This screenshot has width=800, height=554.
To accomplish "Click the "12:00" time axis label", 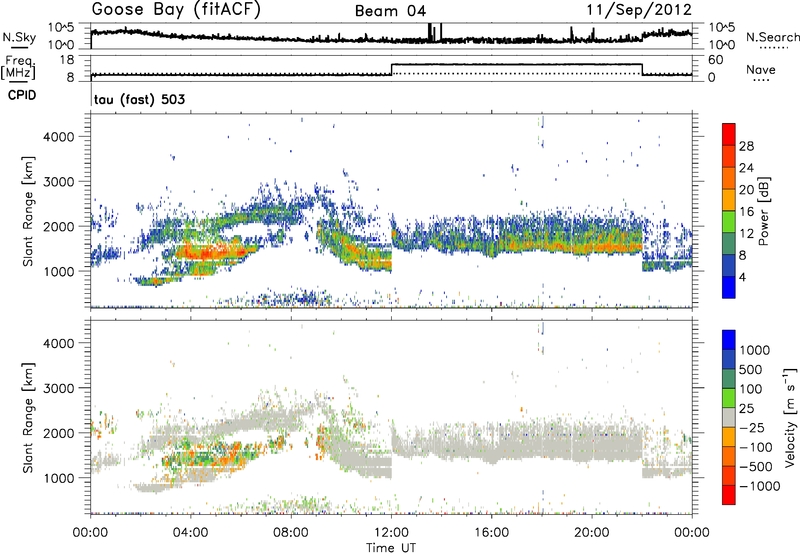I will (x=391, y=533).
